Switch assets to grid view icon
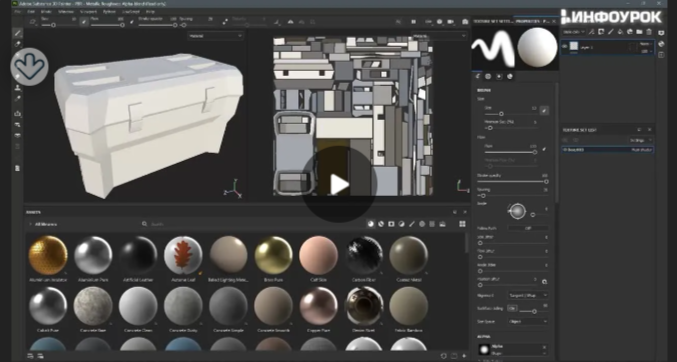Viewport: 677px width, 362px height. point(462,224)
